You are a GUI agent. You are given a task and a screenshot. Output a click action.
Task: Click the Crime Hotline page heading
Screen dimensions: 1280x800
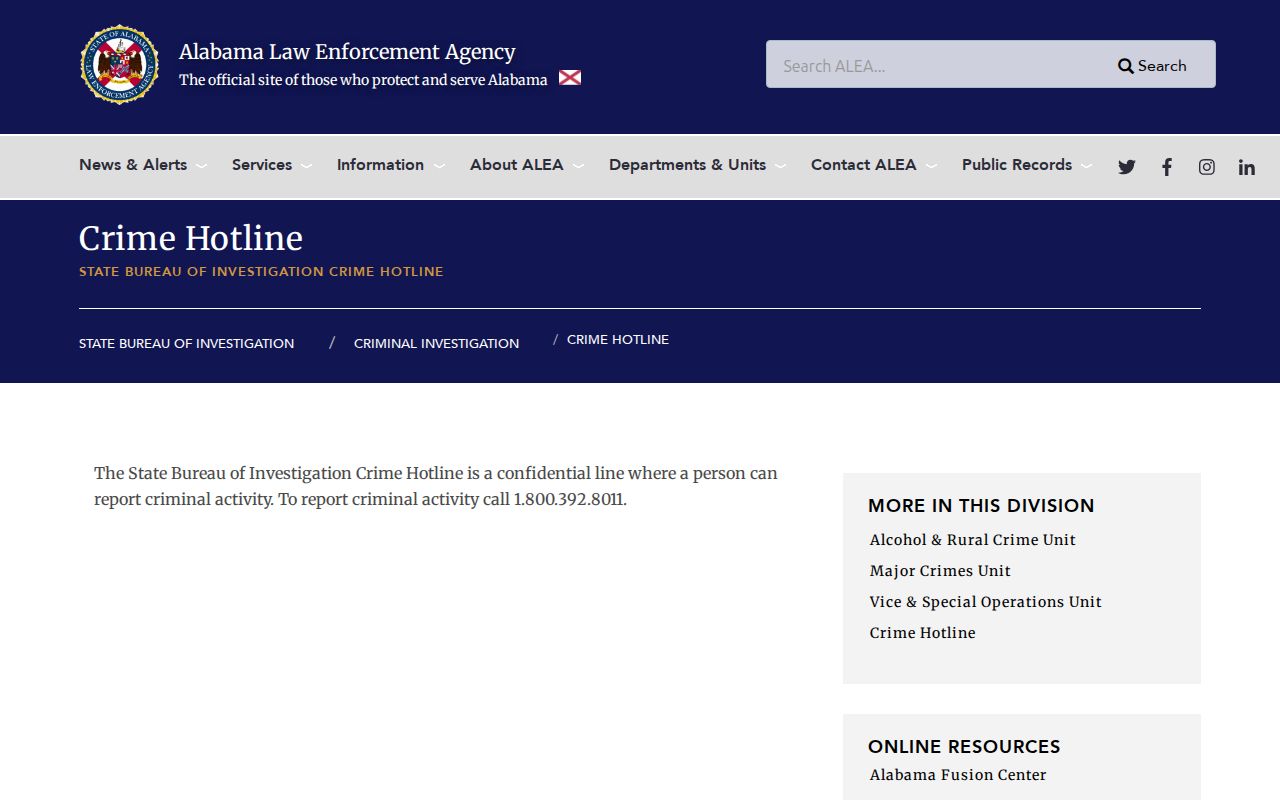tap(191, 238)
